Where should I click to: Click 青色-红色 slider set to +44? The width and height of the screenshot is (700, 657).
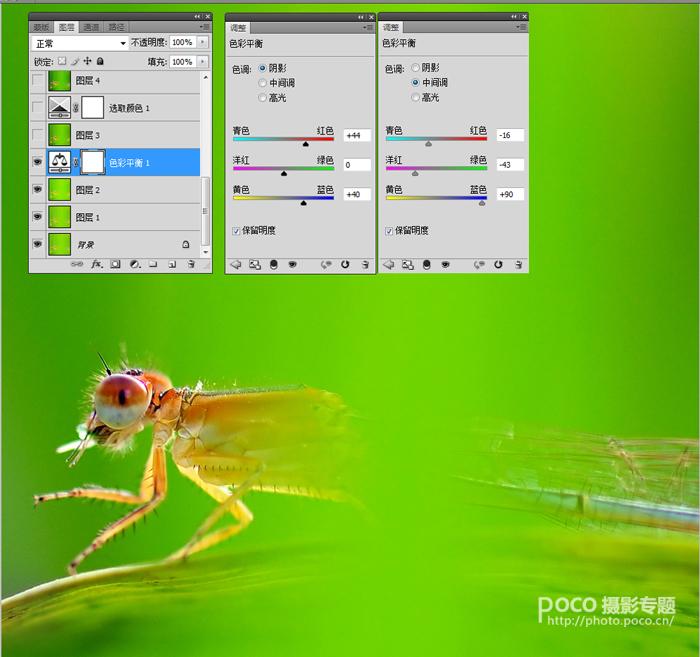click(x=283, y=140)
